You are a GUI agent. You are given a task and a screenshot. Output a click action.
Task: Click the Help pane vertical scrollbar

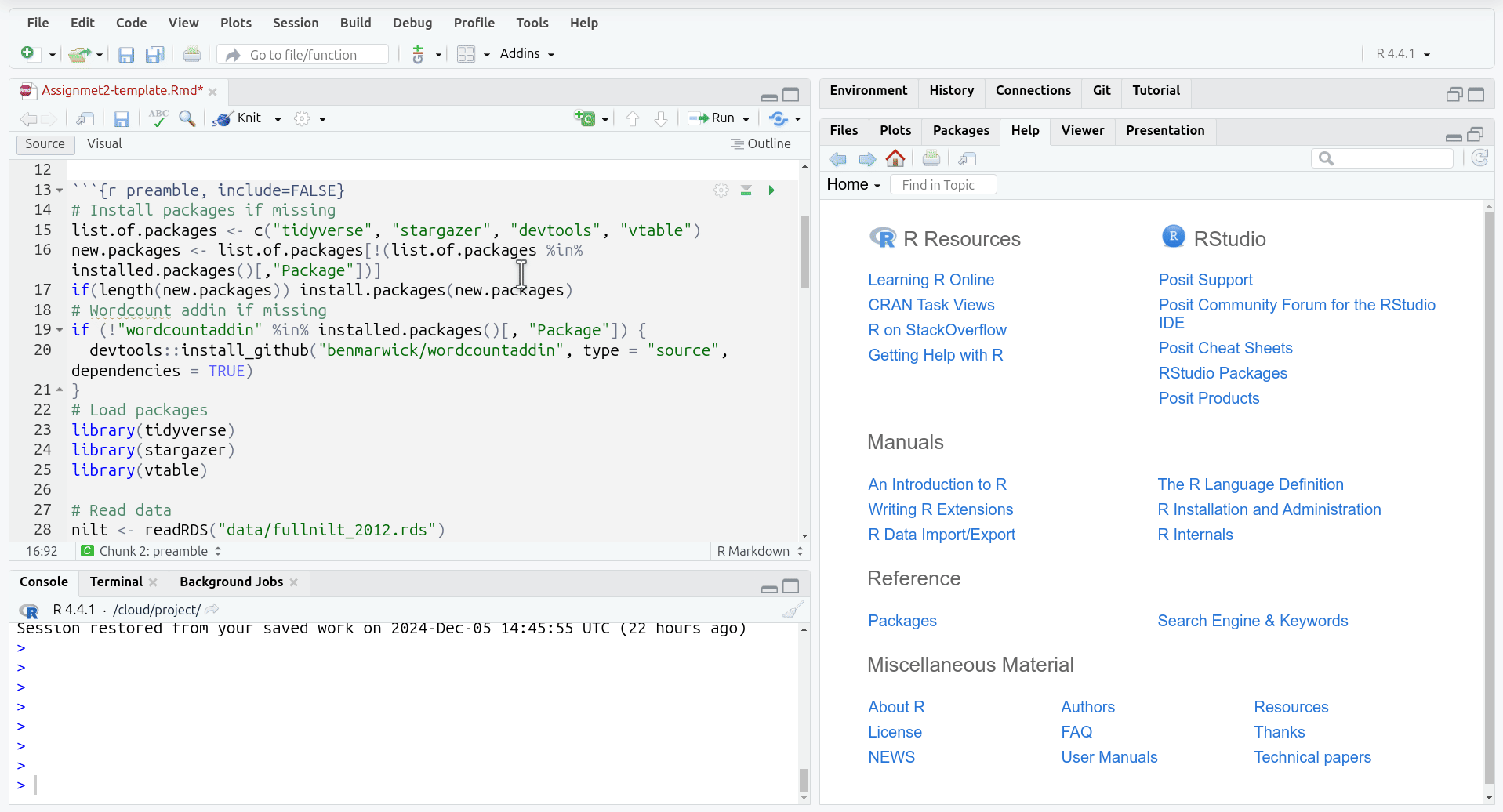click(1489, 497)
